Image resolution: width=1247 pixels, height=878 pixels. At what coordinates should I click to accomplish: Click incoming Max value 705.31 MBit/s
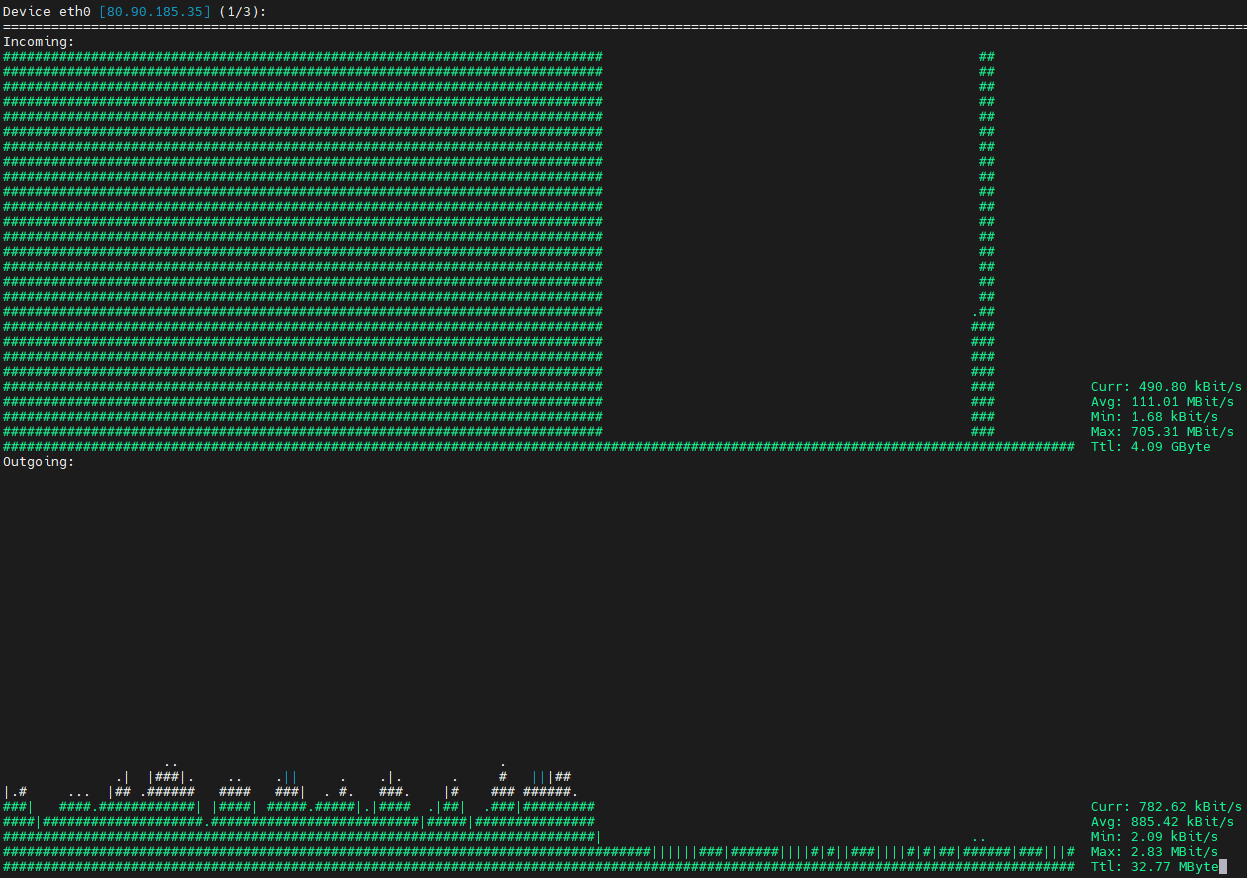(x=1186, y=432)
